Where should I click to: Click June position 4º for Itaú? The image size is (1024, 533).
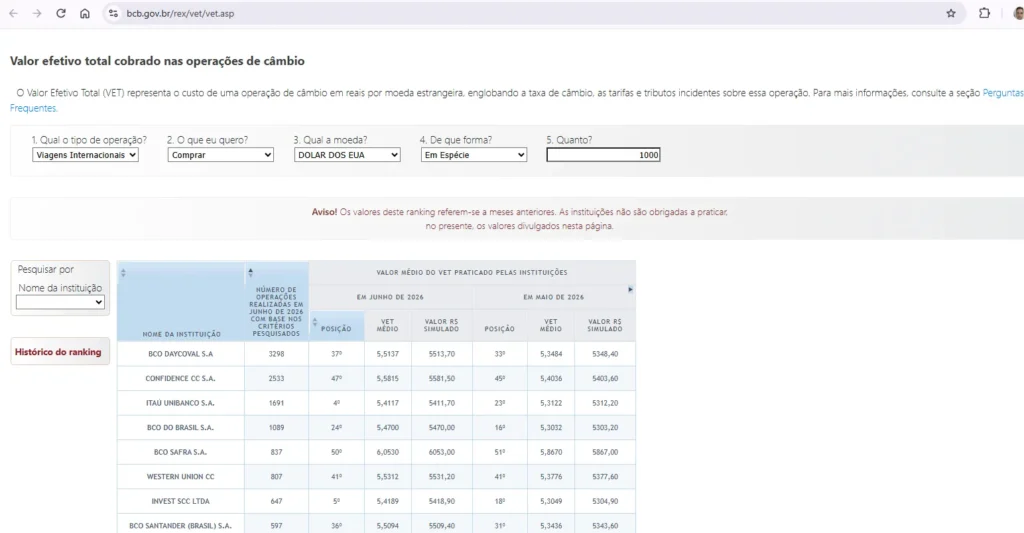pos(336,403)
